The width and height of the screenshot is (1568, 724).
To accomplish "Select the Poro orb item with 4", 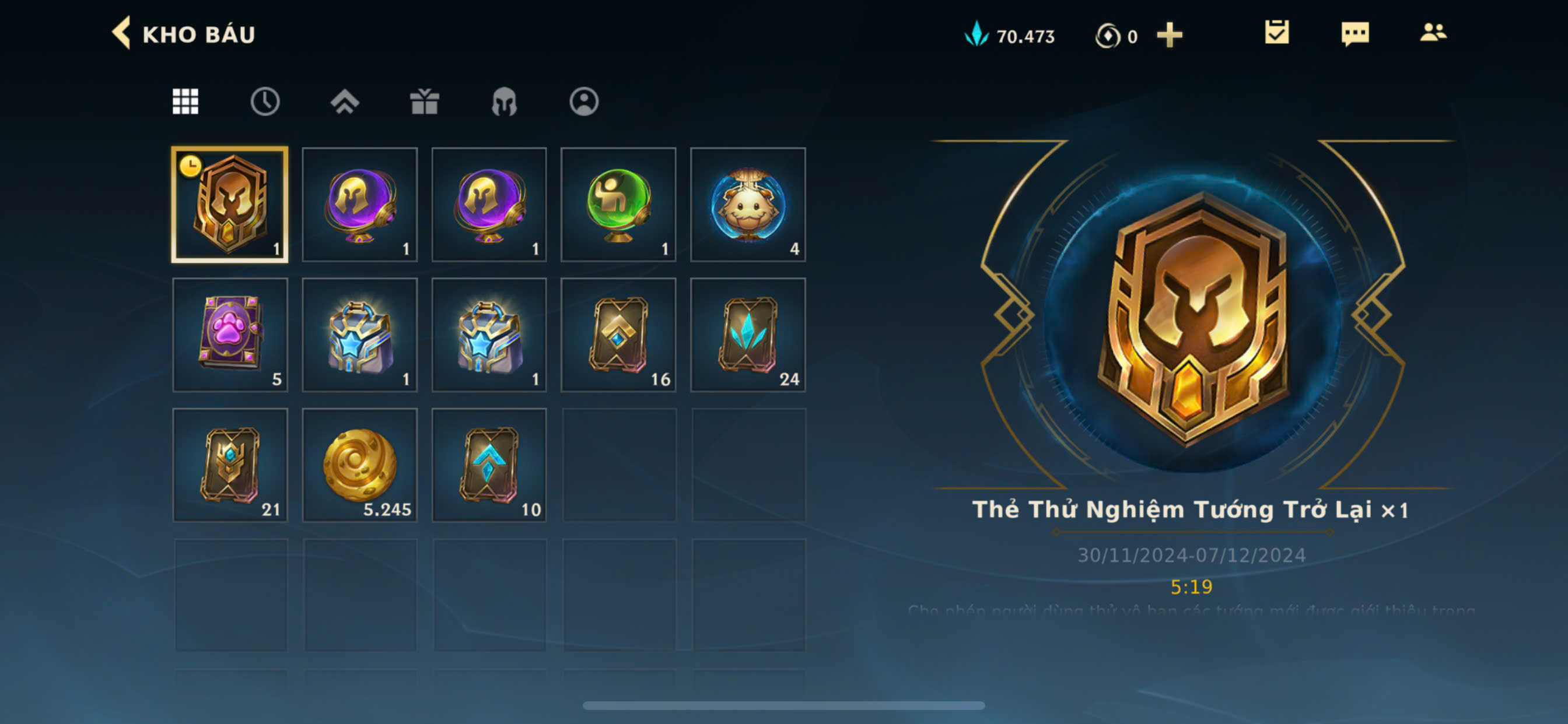I will [748, 205].
